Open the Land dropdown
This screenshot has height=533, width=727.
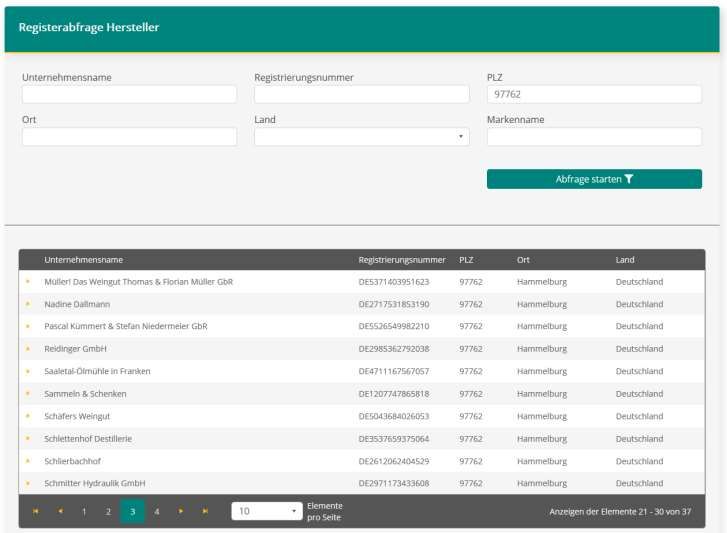point(361,137)
